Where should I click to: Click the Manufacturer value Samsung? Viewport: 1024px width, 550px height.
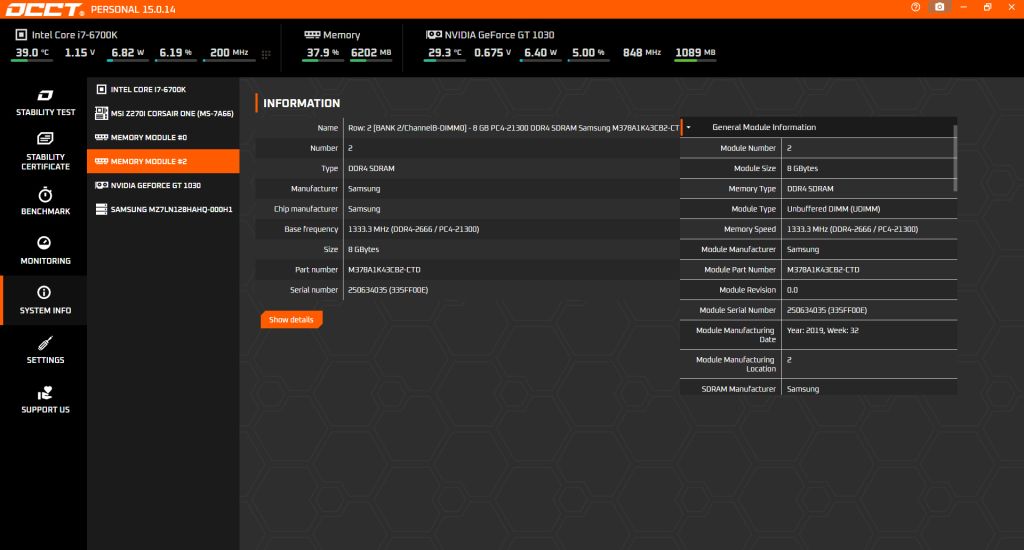click(364, 189)
